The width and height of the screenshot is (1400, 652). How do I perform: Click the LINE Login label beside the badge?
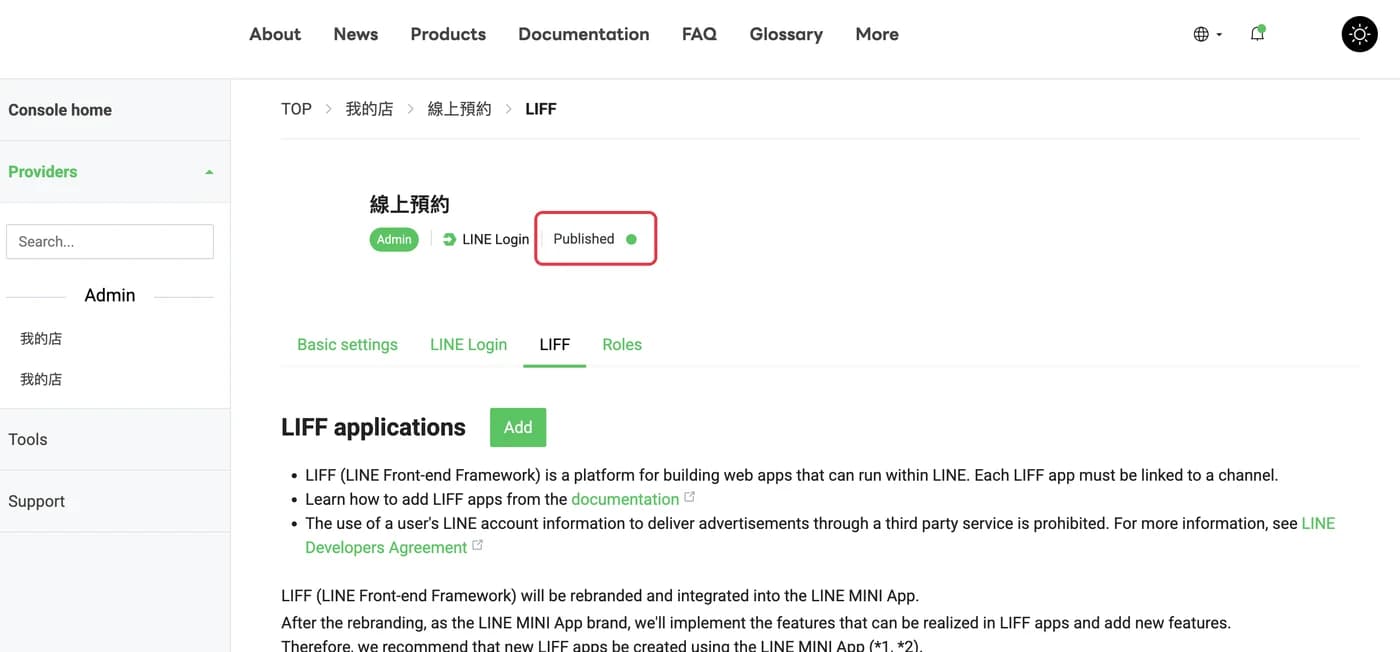496,239
